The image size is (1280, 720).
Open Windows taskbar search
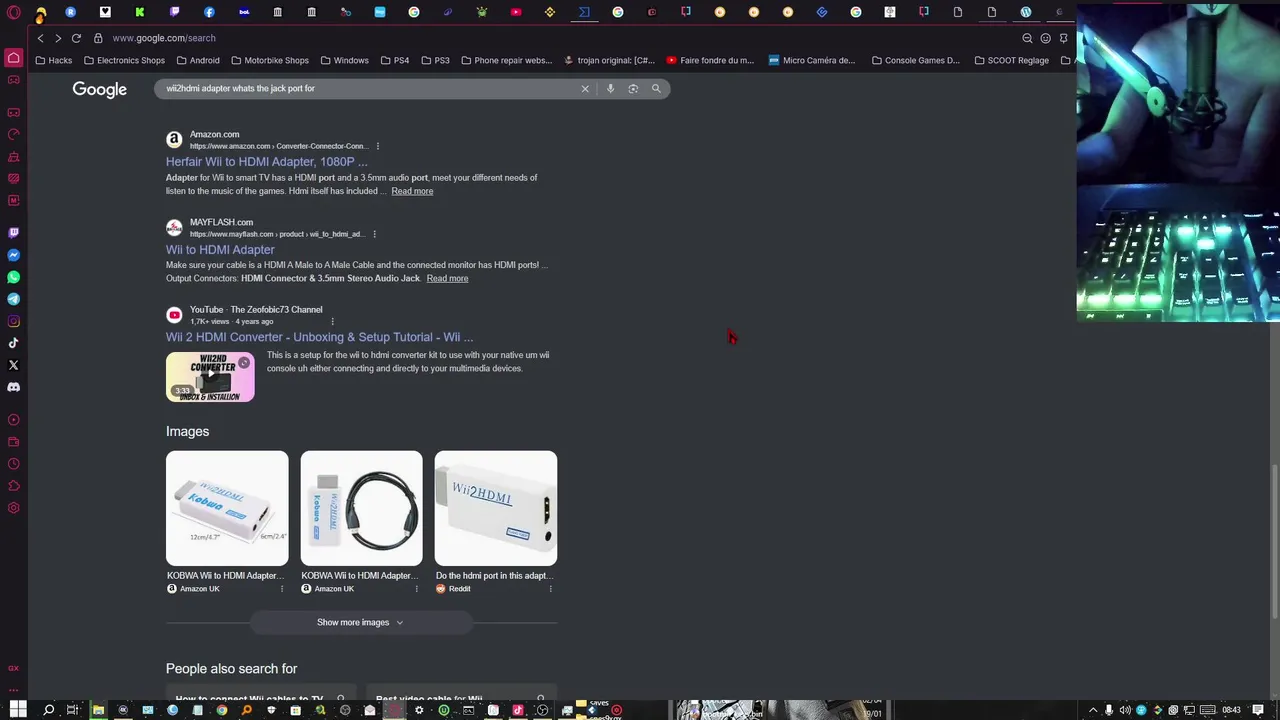click(48, 710)
